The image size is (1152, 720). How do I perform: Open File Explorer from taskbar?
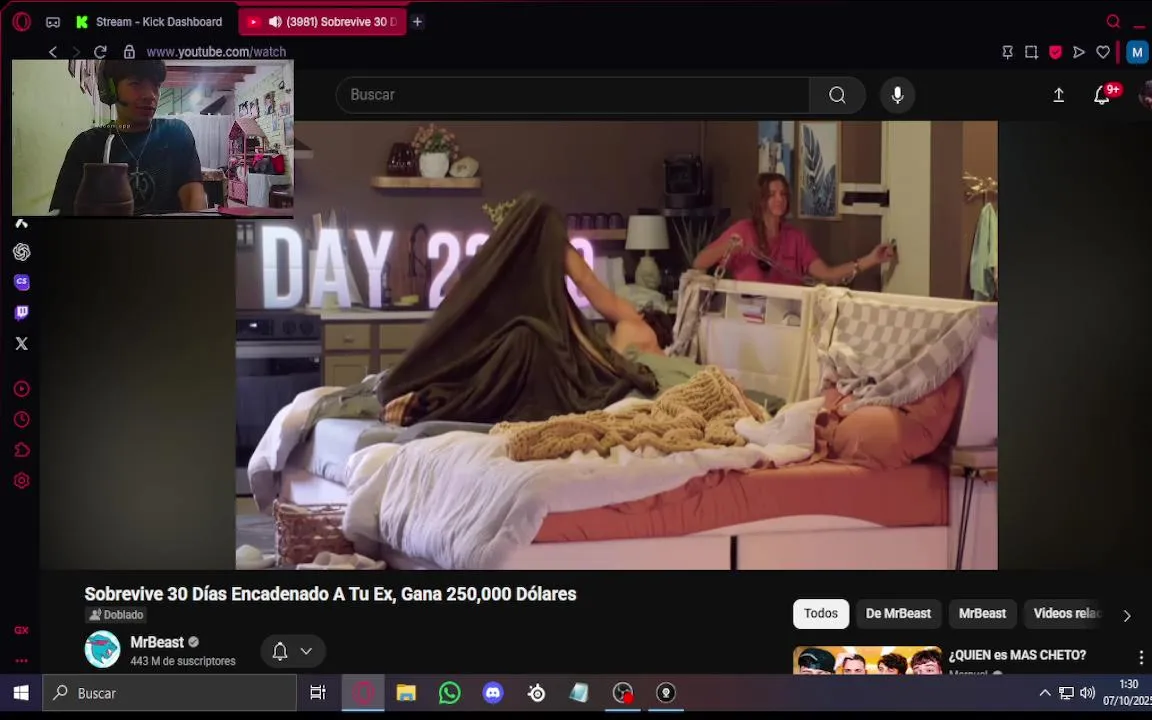coord(406,693)
